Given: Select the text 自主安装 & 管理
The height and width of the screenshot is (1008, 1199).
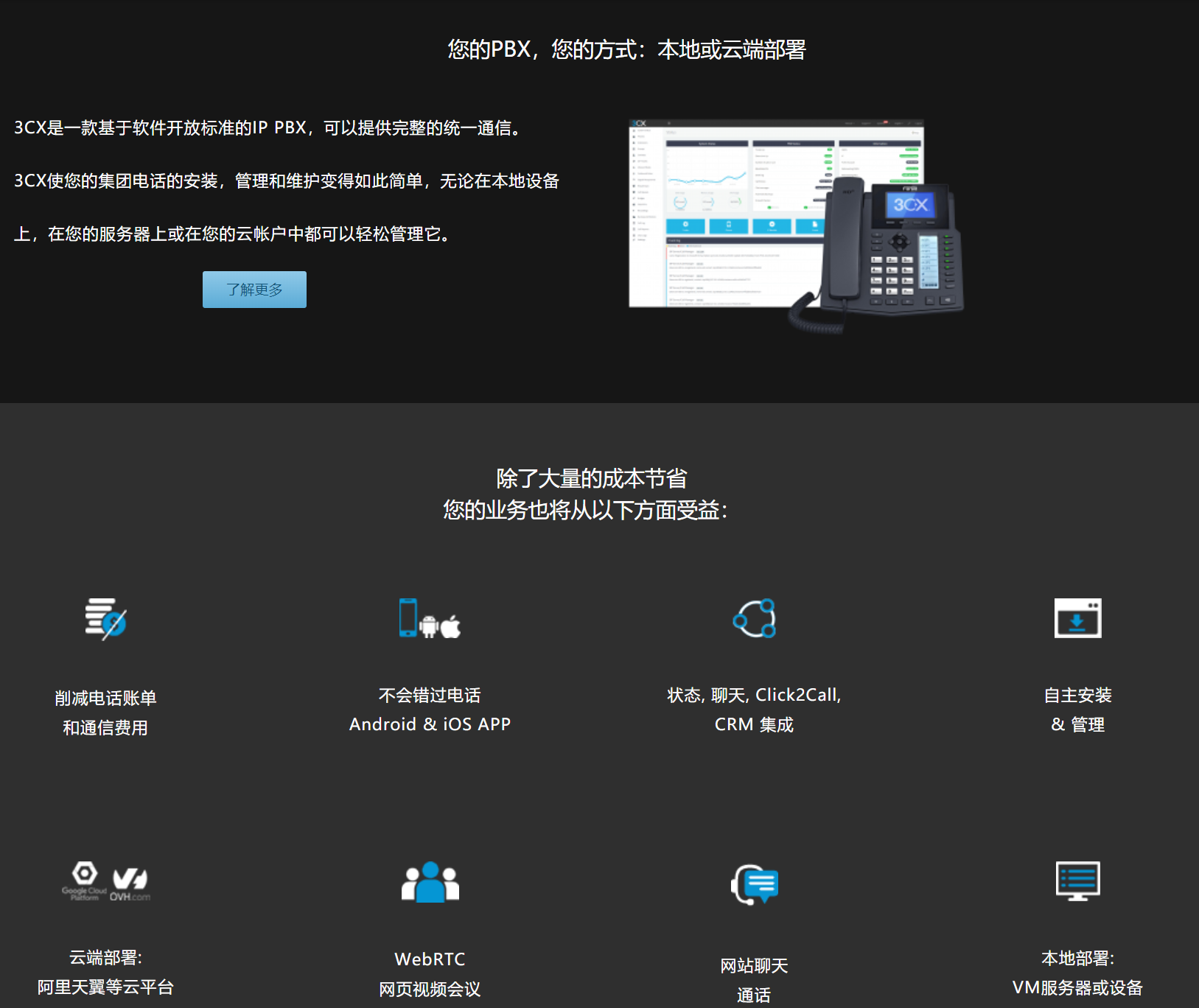Looking at the screenshot, I should pyautogui.click(x=1077, y=710).
